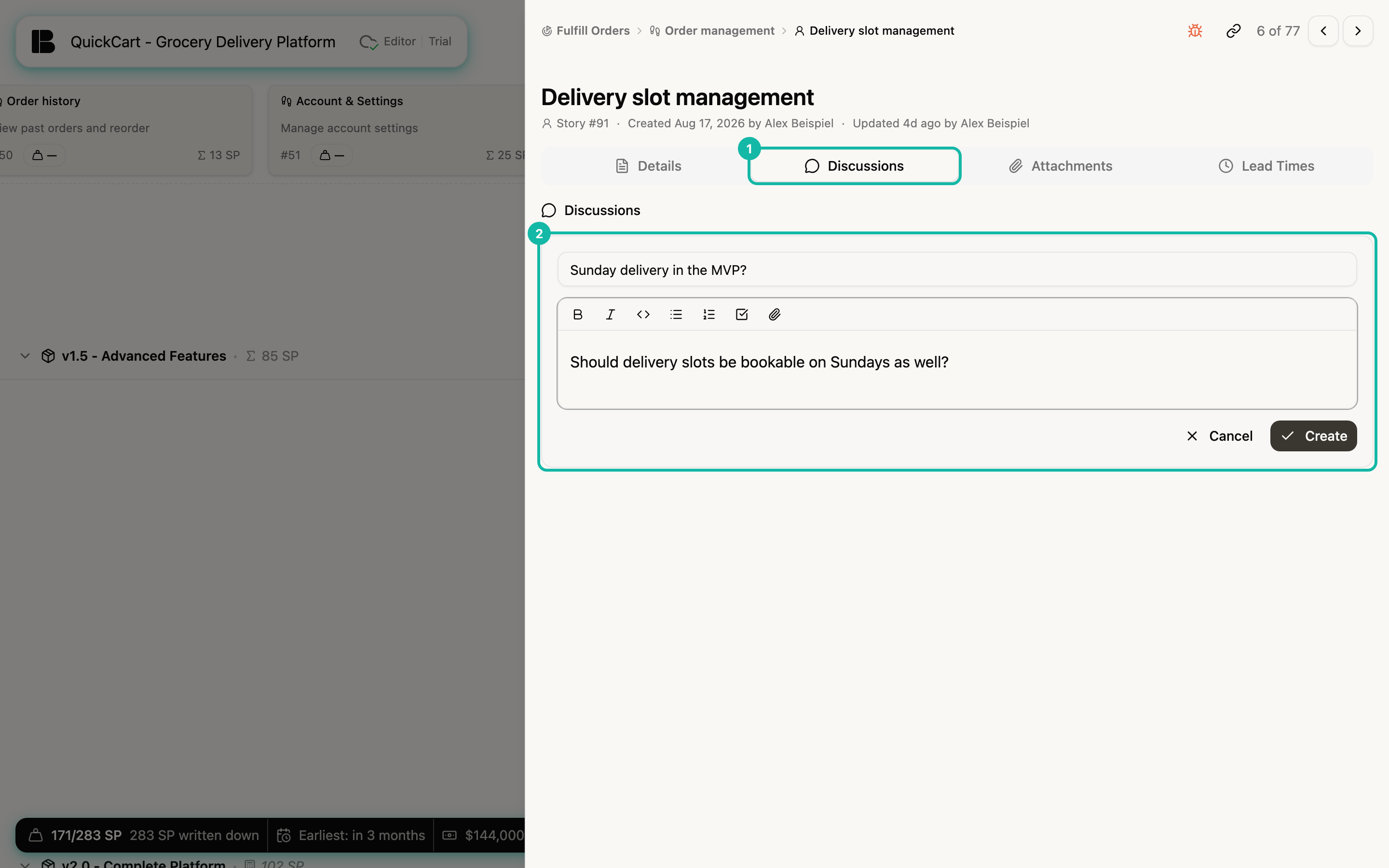This screenshot has width=1389, height=868.
Task: Click the #51 story number
Action: tap(290, 155)
